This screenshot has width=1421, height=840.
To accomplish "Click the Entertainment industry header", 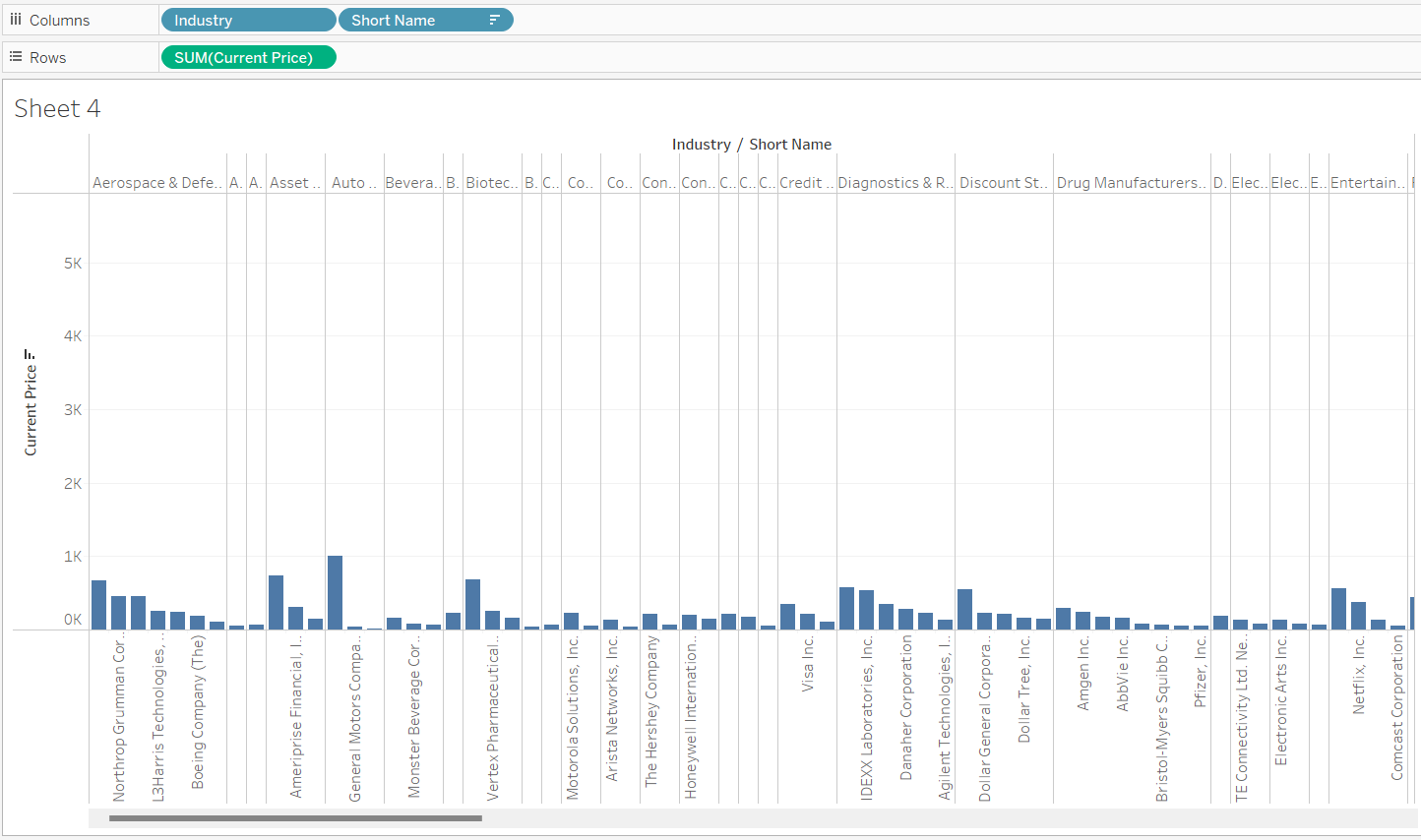I will [x=1368, y=182].
